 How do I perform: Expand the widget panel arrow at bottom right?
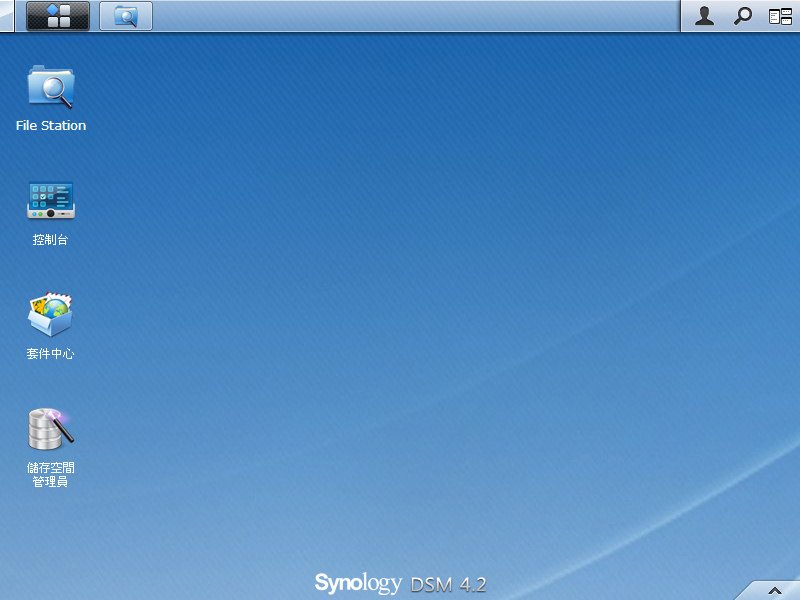click(774, 591)
